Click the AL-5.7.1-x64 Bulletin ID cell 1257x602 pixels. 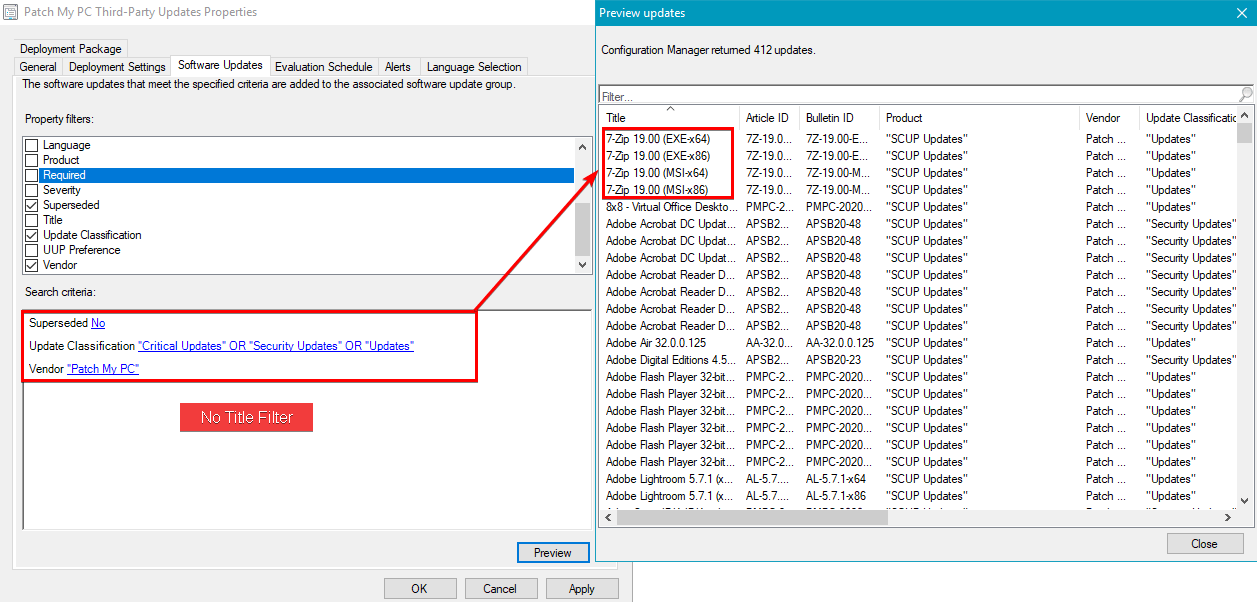point(837,479)
